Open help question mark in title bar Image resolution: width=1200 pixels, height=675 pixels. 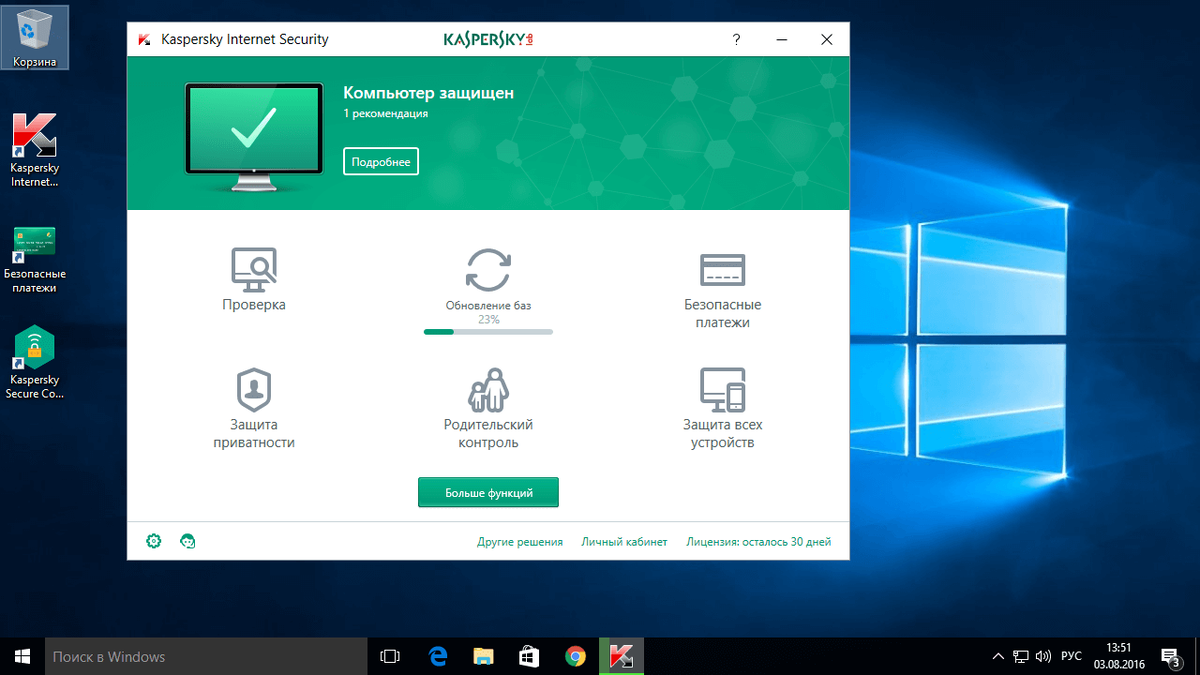point(737,40)
